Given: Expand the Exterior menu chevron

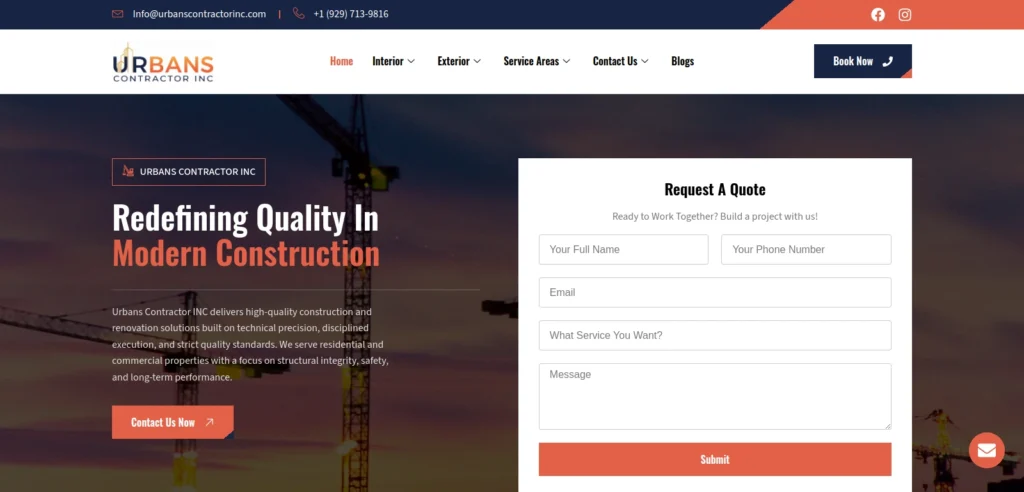Looking at the screenshot, I should [477, 61].
